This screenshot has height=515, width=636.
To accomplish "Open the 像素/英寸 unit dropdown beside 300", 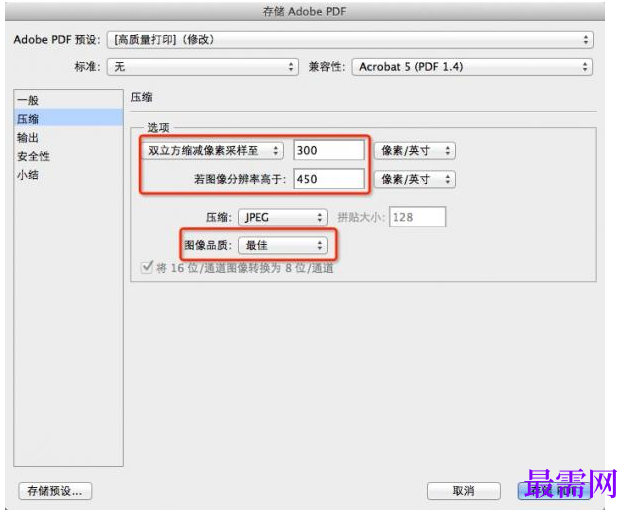I will pyautogui.click(x=415, y=150).
